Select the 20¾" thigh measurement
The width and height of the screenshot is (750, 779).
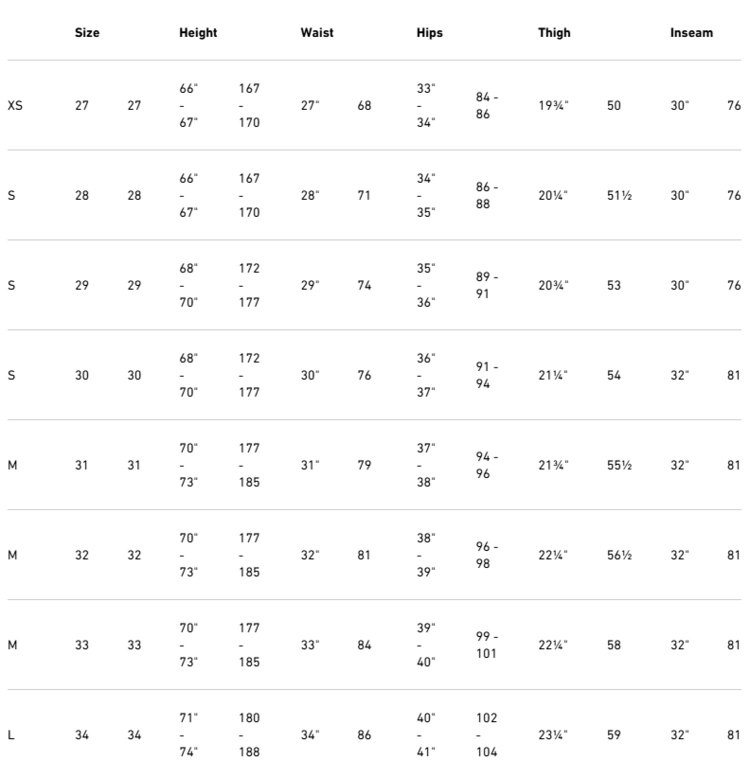click(554, 285)
